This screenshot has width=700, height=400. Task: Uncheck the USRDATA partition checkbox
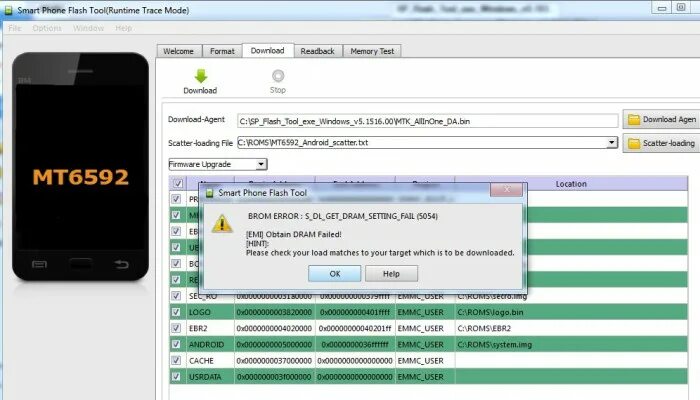176,376
